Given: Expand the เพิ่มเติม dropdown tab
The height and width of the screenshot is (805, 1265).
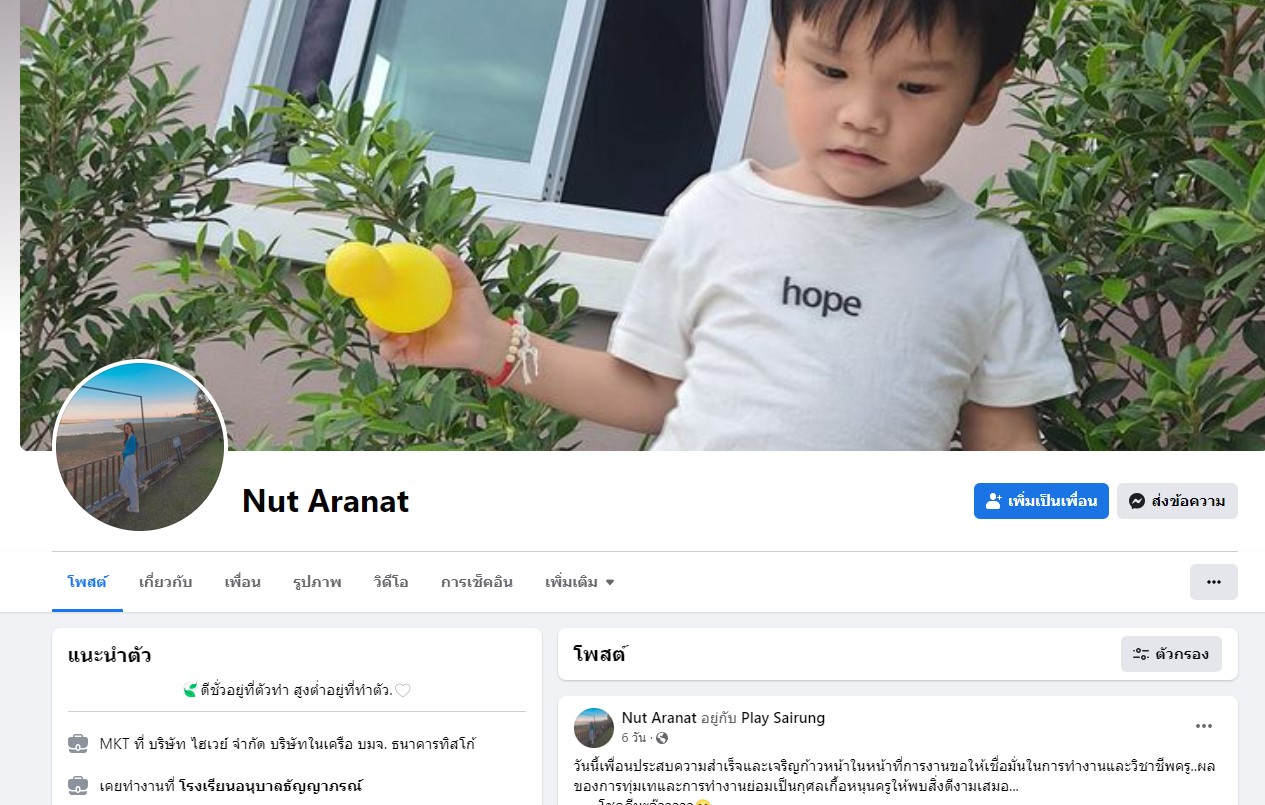Looking at the screenshot, I should pos(579,582).
